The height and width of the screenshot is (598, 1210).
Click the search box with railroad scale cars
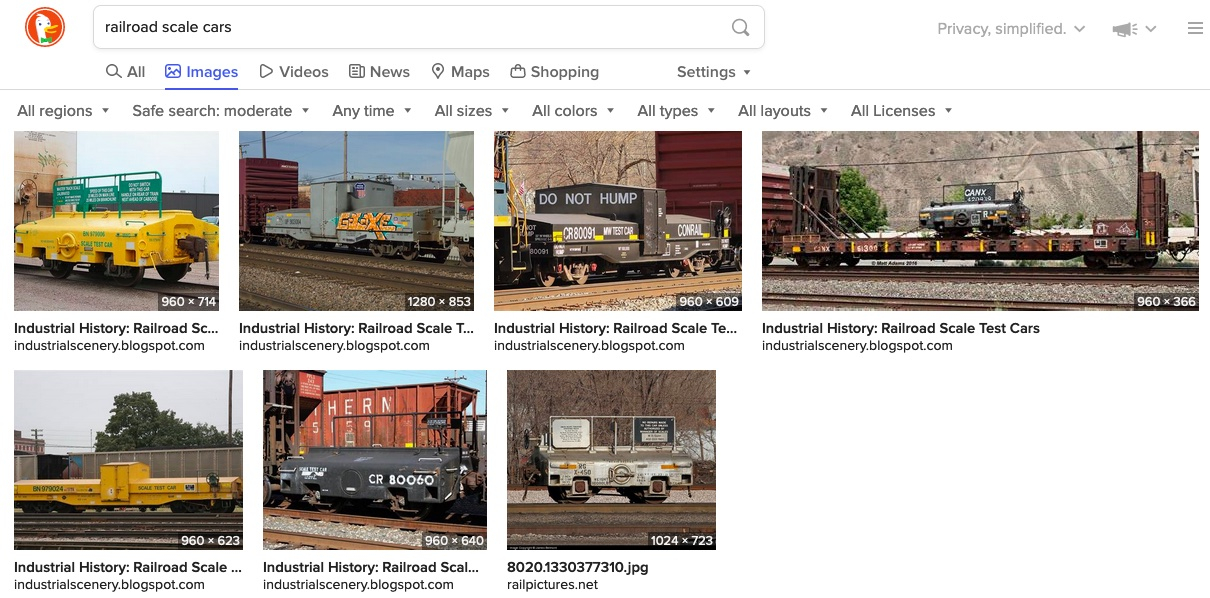pyautogui.click(x=410, y=28)
